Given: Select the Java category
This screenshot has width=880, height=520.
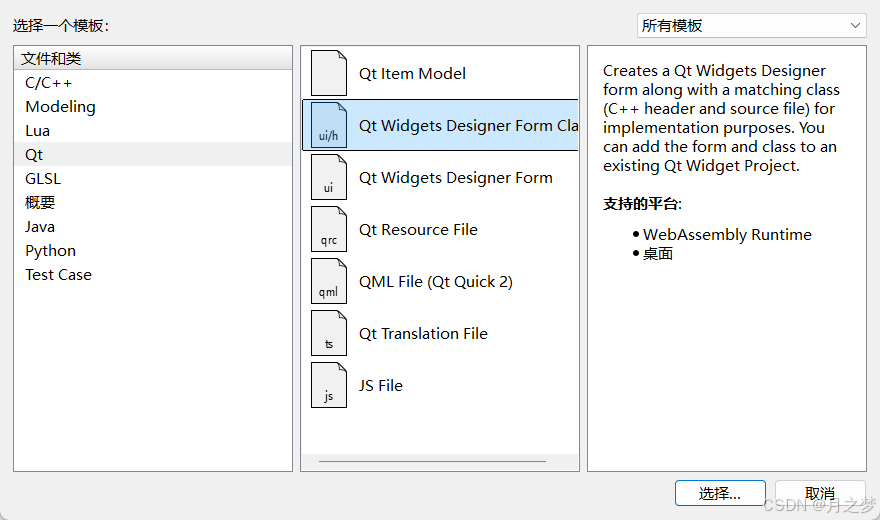Looking at the screenshot, I should click(x=153, y=227).
